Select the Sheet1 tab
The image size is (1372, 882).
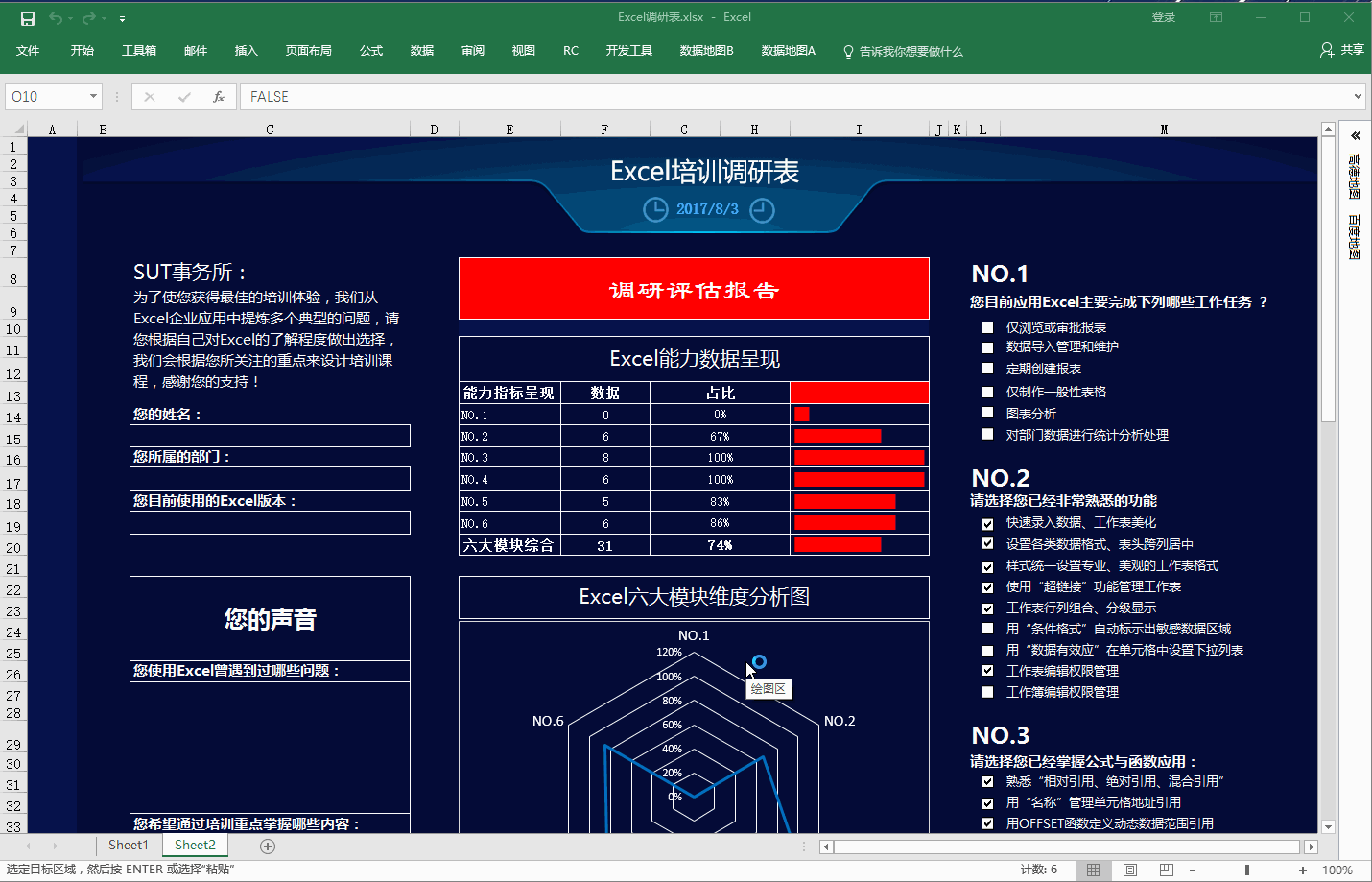[128, 846]
